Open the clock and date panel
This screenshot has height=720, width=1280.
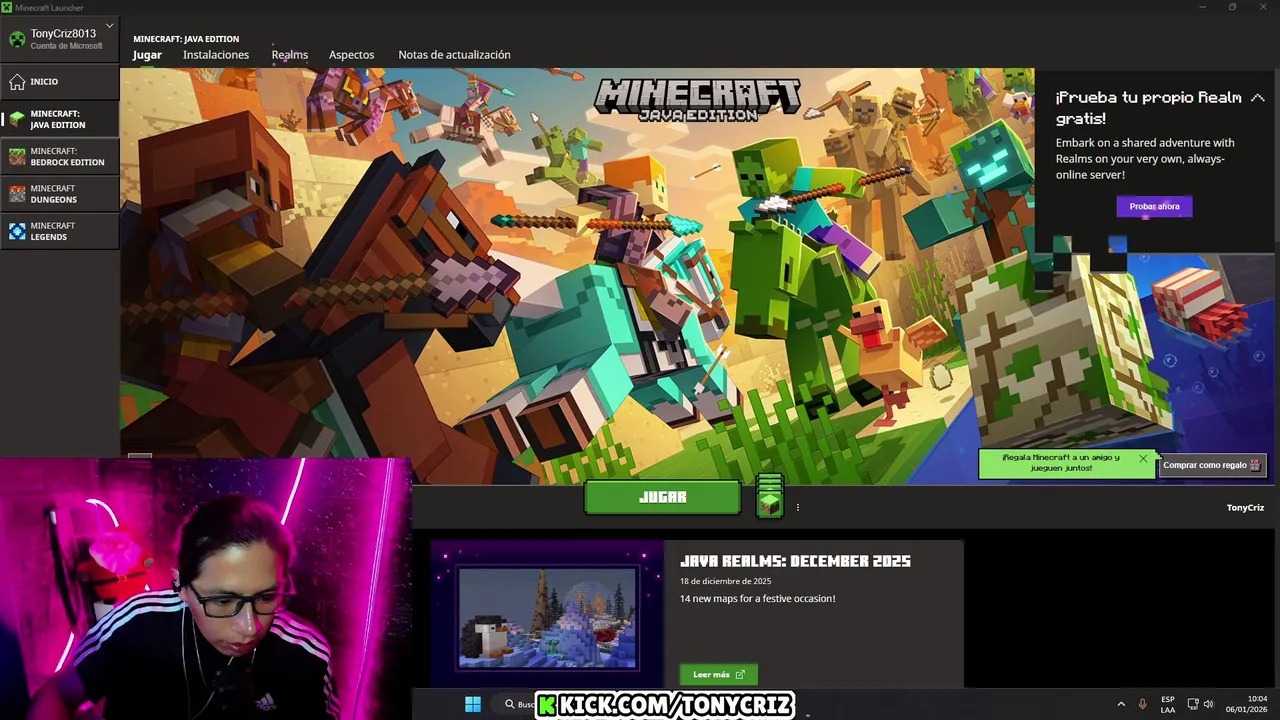coord(1245,704)
